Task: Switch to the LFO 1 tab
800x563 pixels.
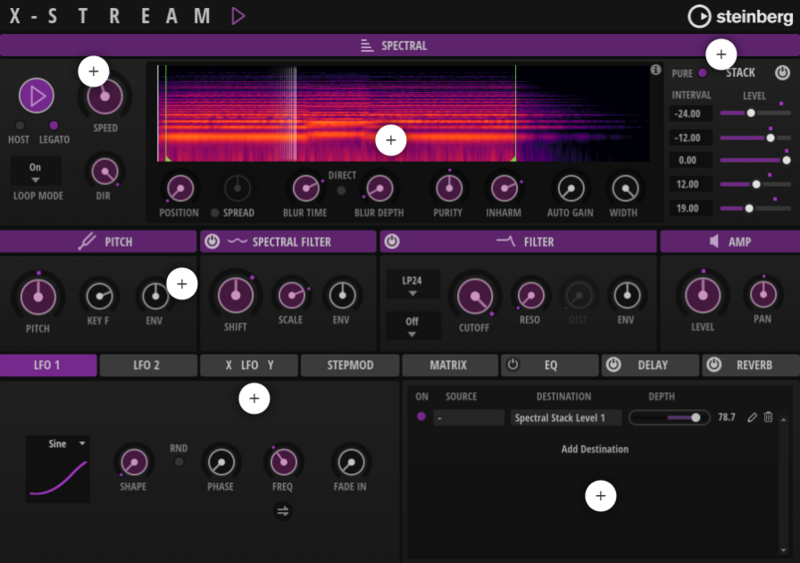Action: coord(48,365)
